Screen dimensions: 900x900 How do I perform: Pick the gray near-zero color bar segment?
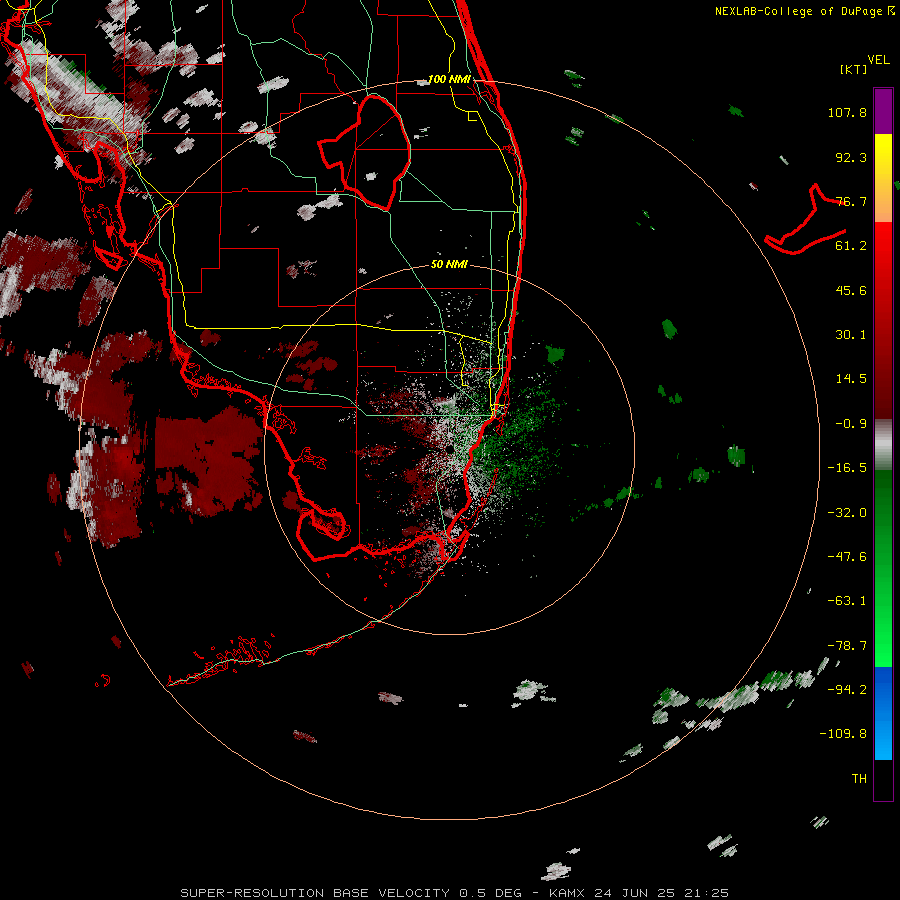(883, 443)
